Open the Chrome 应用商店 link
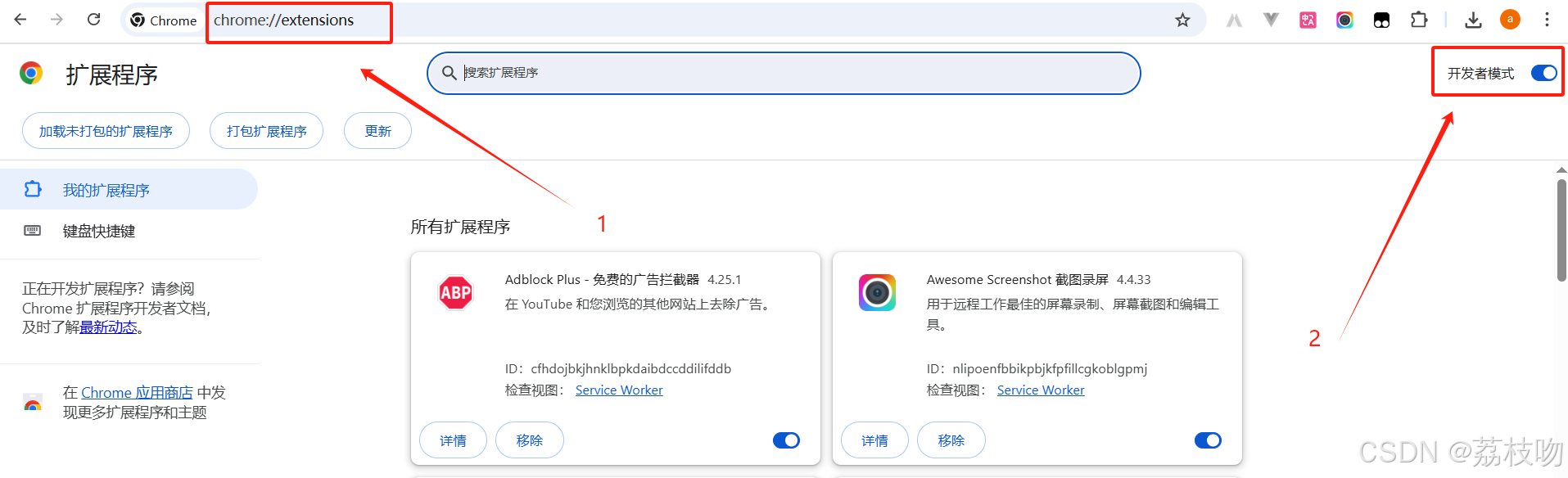Image resolution: width=1568 pixels, height=478 pixels. pyautogui.click(x=137, y=393)
